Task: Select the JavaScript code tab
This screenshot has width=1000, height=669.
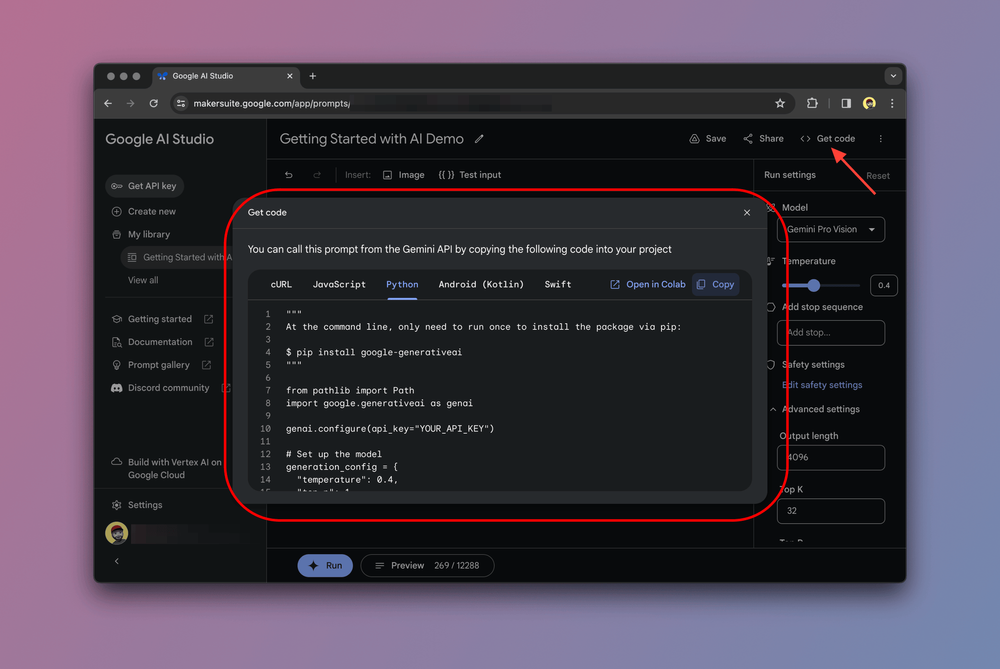Action: click(x=339, y=284)
